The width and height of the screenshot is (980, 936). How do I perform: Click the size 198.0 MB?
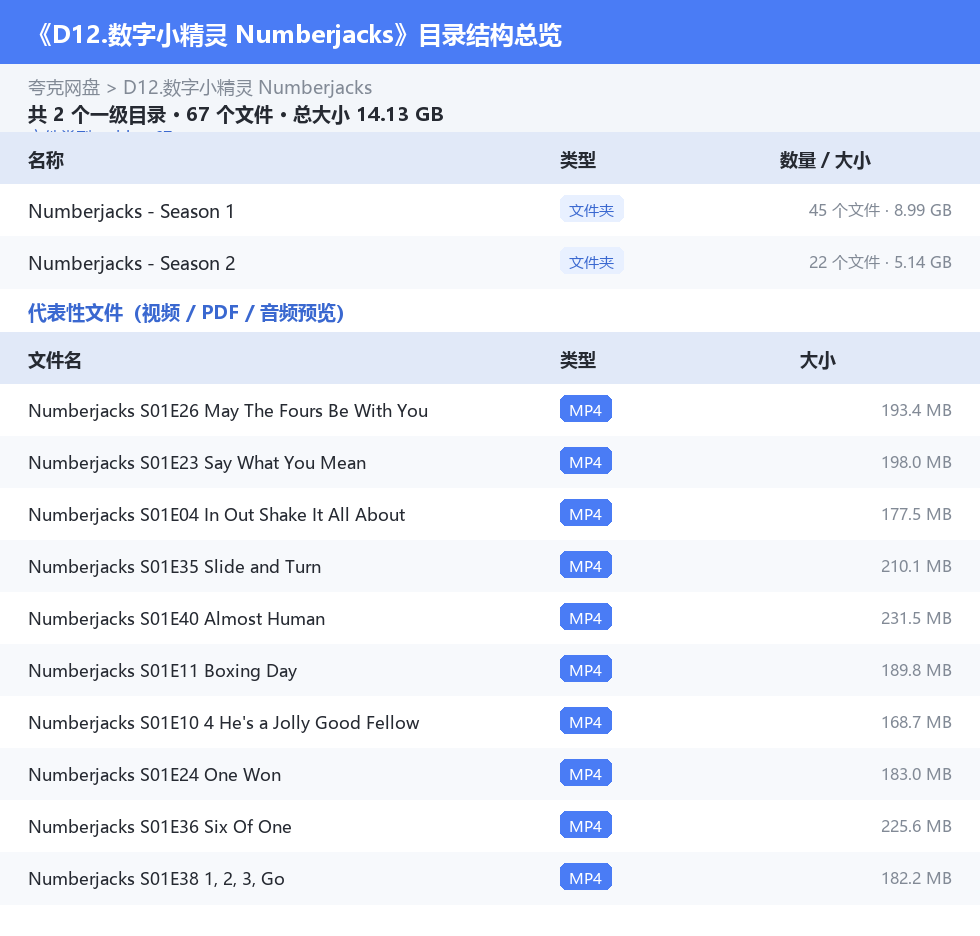click(916, 462)
